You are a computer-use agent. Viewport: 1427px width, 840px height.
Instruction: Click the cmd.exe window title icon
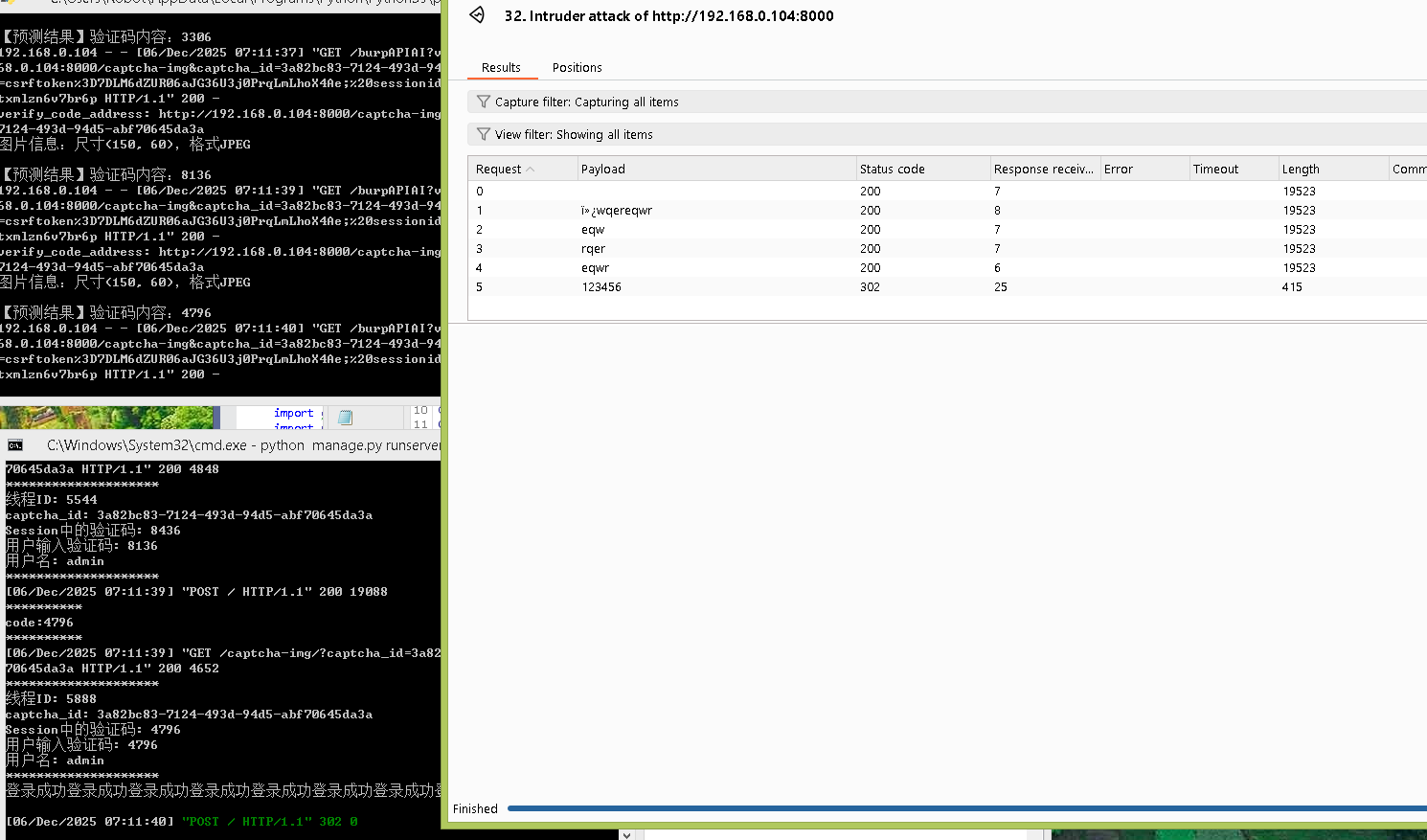[15, 445]
